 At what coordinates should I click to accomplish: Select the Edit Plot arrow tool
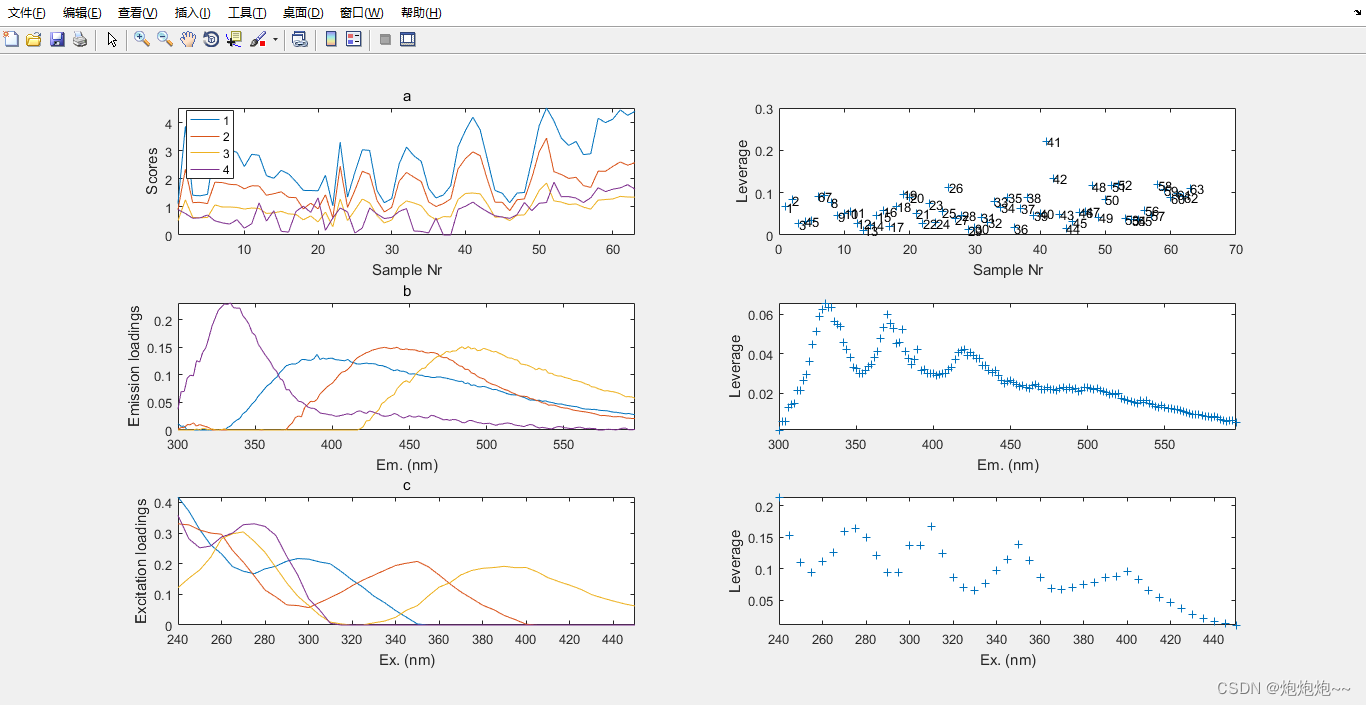(x=112, y=39)
